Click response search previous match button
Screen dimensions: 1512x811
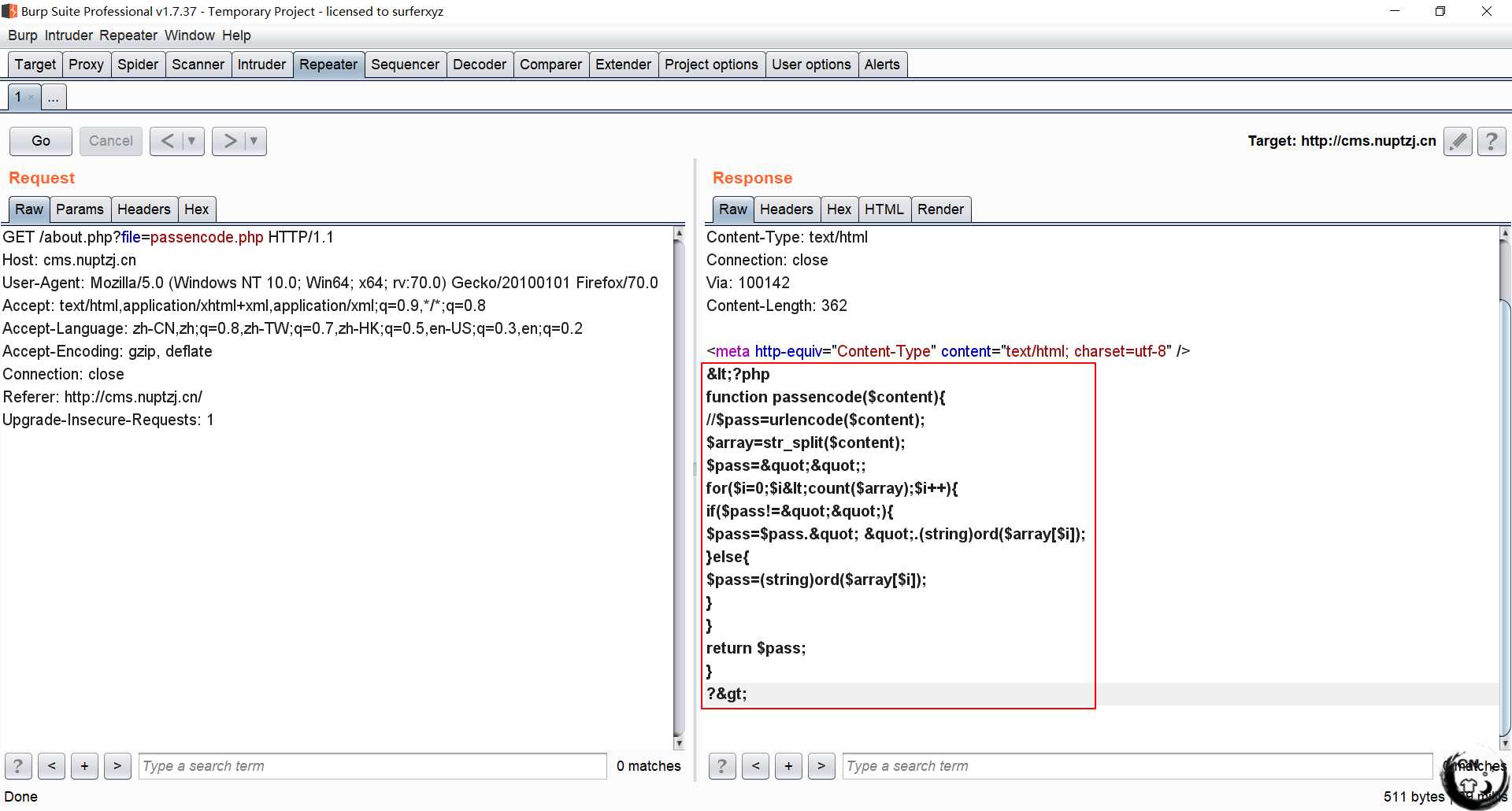pos(755,766)
